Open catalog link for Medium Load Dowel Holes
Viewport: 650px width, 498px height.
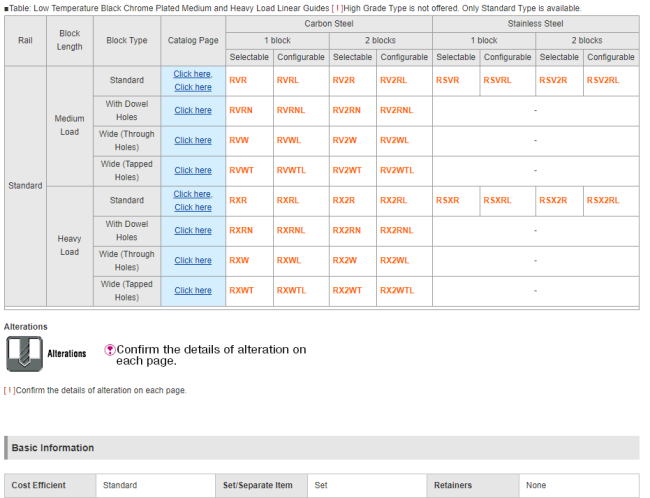(193, 110)
